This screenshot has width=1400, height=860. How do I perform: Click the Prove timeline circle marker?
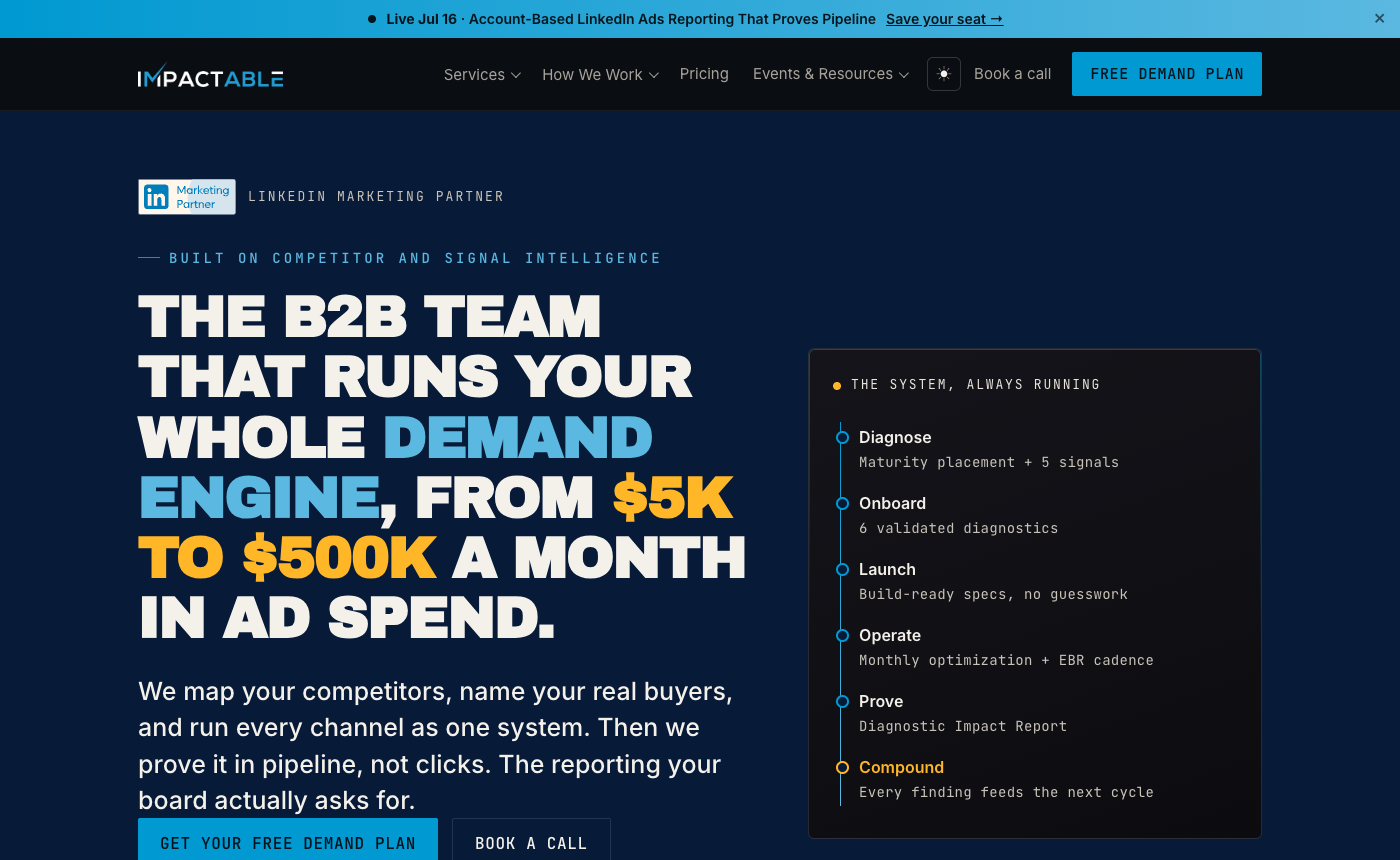(x=842, y=701)
